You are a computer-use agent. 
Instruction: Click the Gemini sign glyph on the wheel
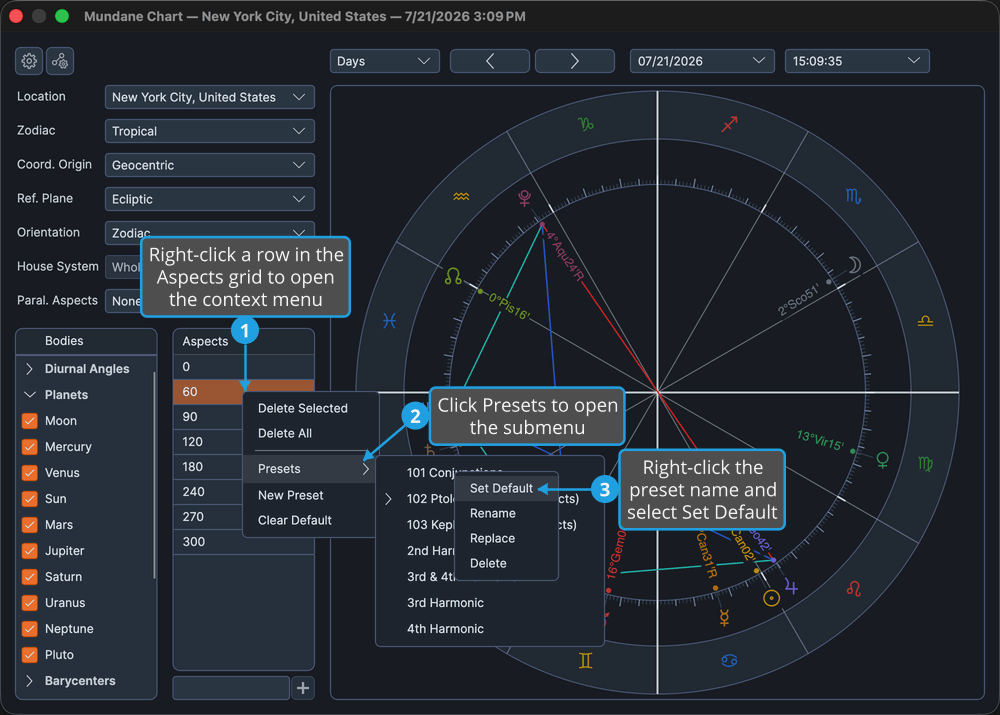pos(585,661)
